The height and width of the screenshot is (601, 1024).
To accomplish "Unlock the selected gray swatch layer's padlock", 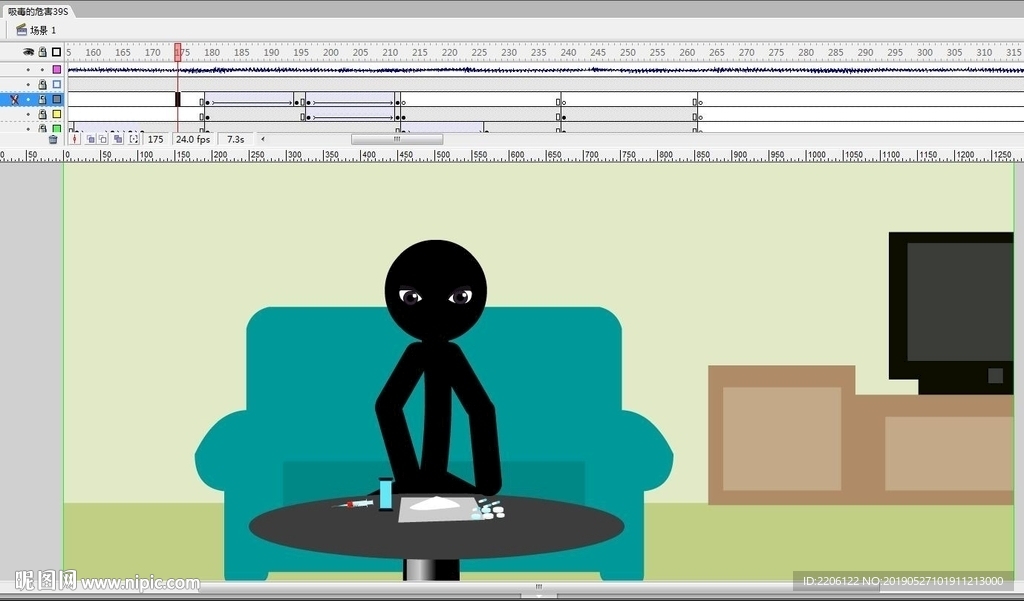I will [x=42, y=99].
